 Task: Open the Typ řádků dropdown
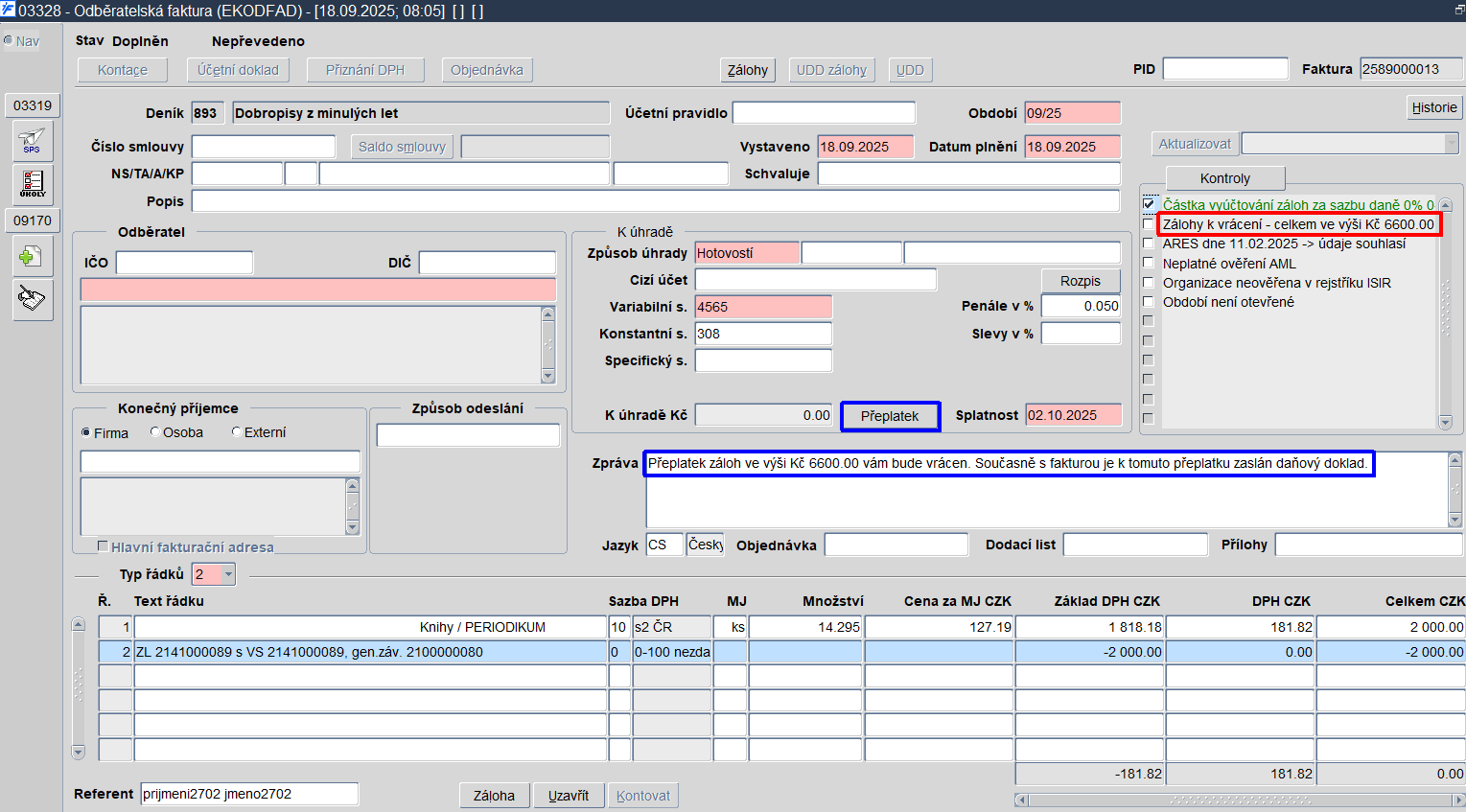click(228, 574)
